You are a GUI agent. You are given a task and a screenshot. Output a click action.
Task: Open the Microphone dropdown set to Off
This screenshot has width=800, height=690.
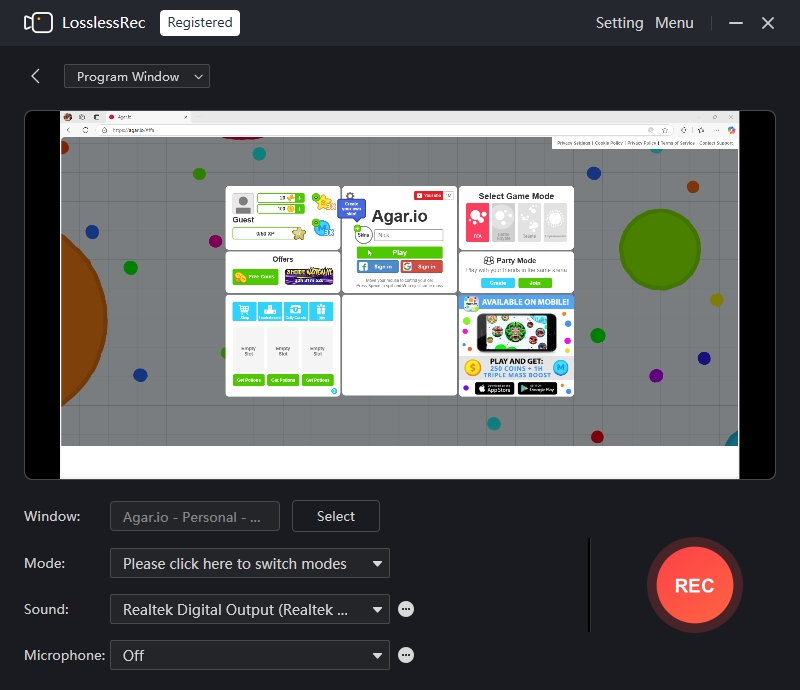point(249,655)
